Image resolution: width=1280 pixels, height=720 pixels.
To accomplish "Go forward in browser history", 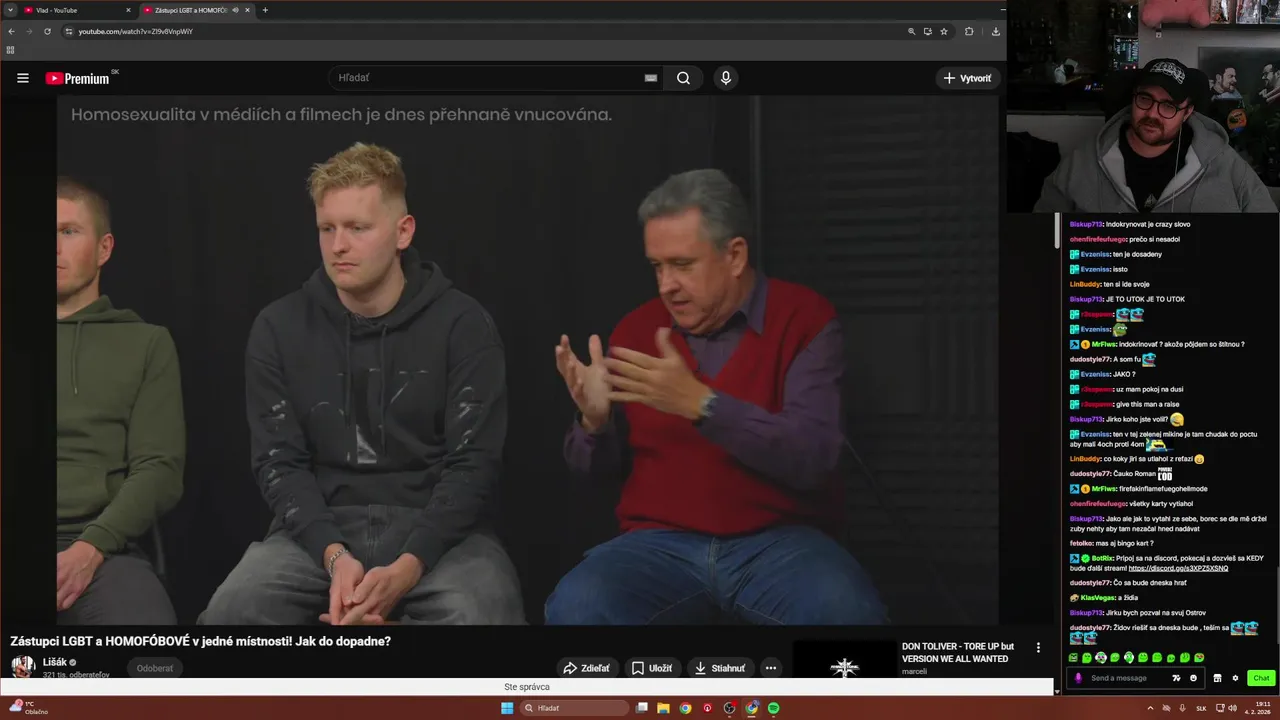I will (x=29, y=31).
